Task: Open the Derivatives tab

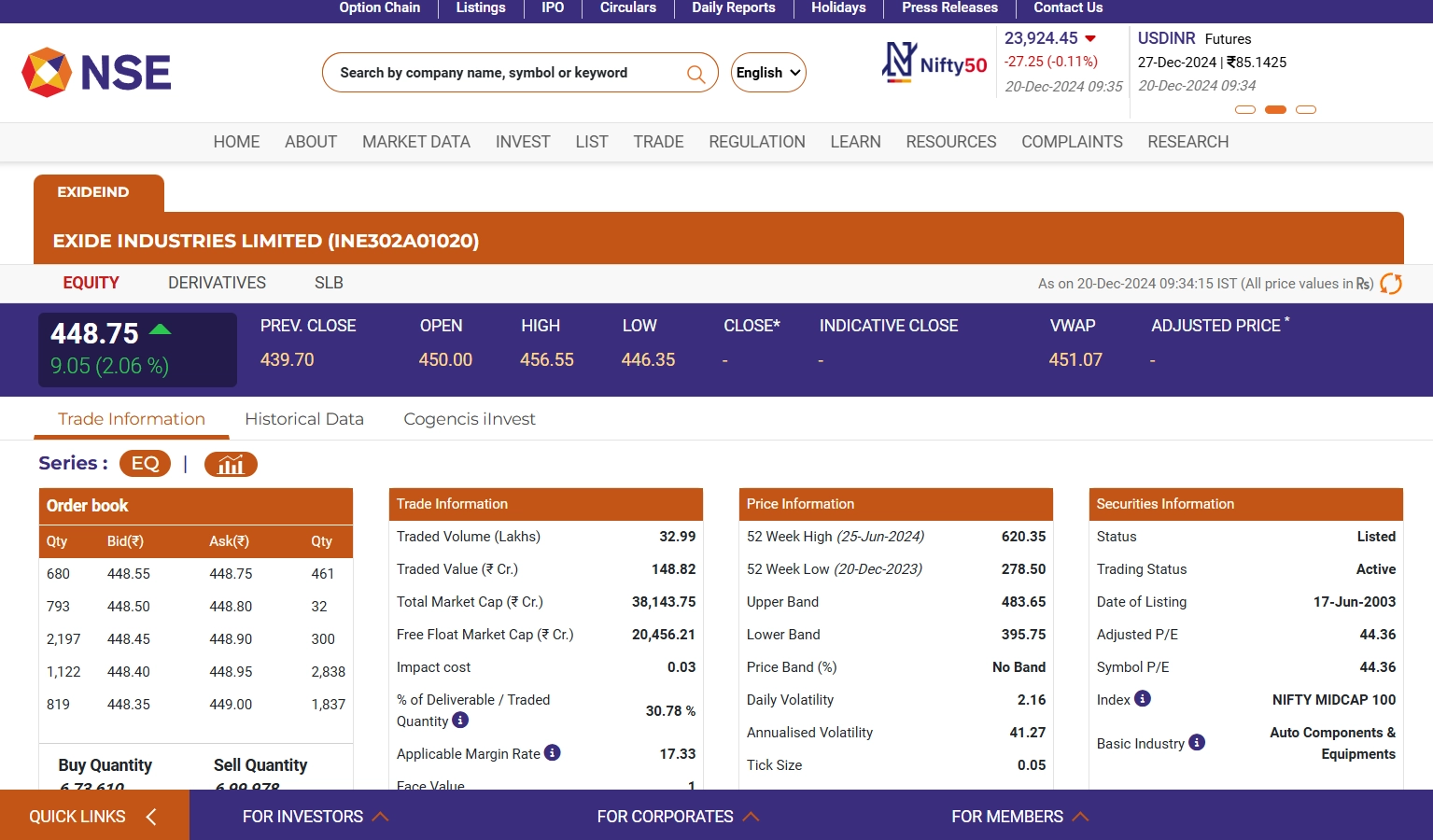Action: click(217, 283)
